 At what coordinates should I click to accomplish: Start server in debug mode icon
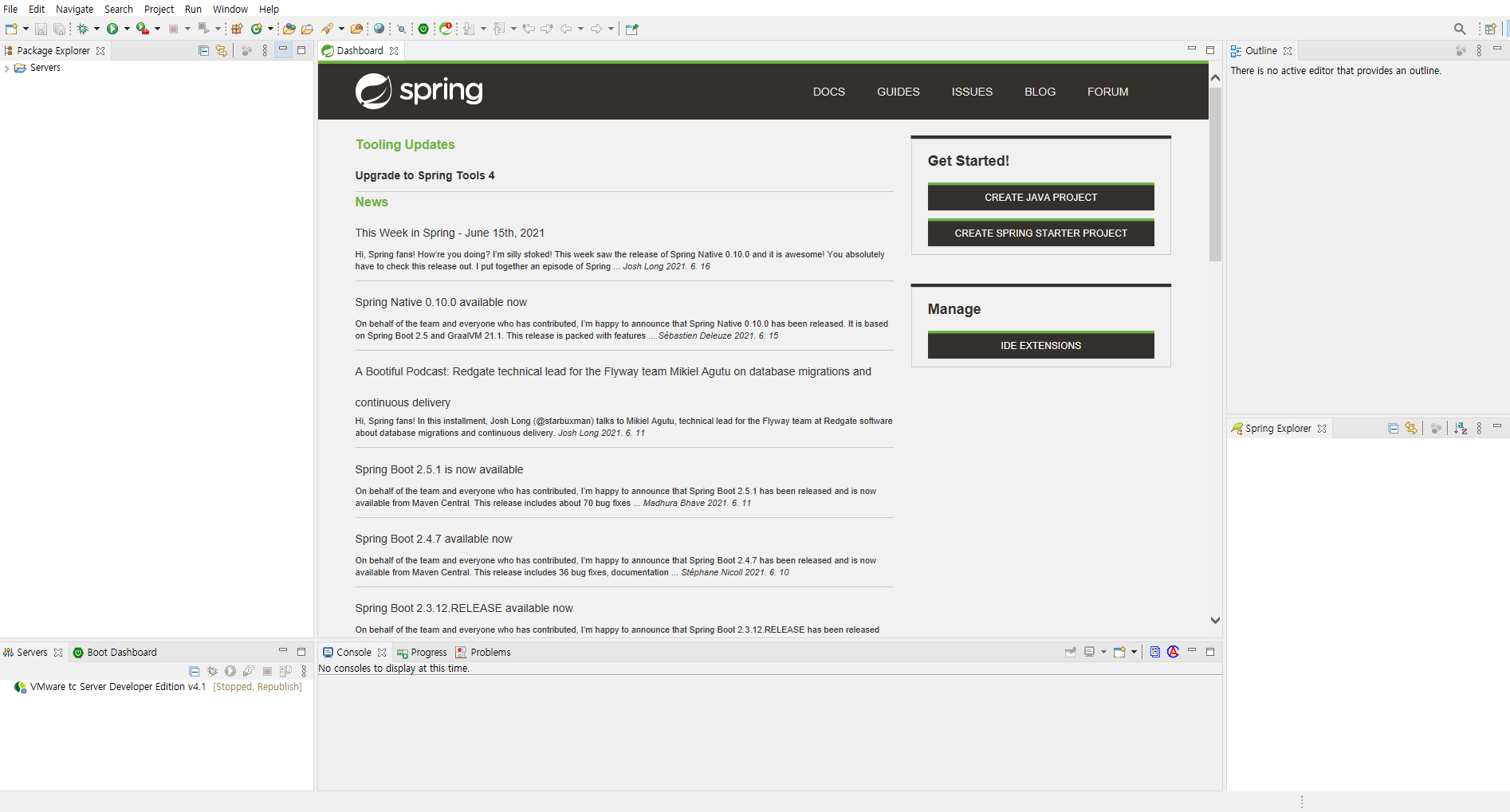click(x=212, y=671)
